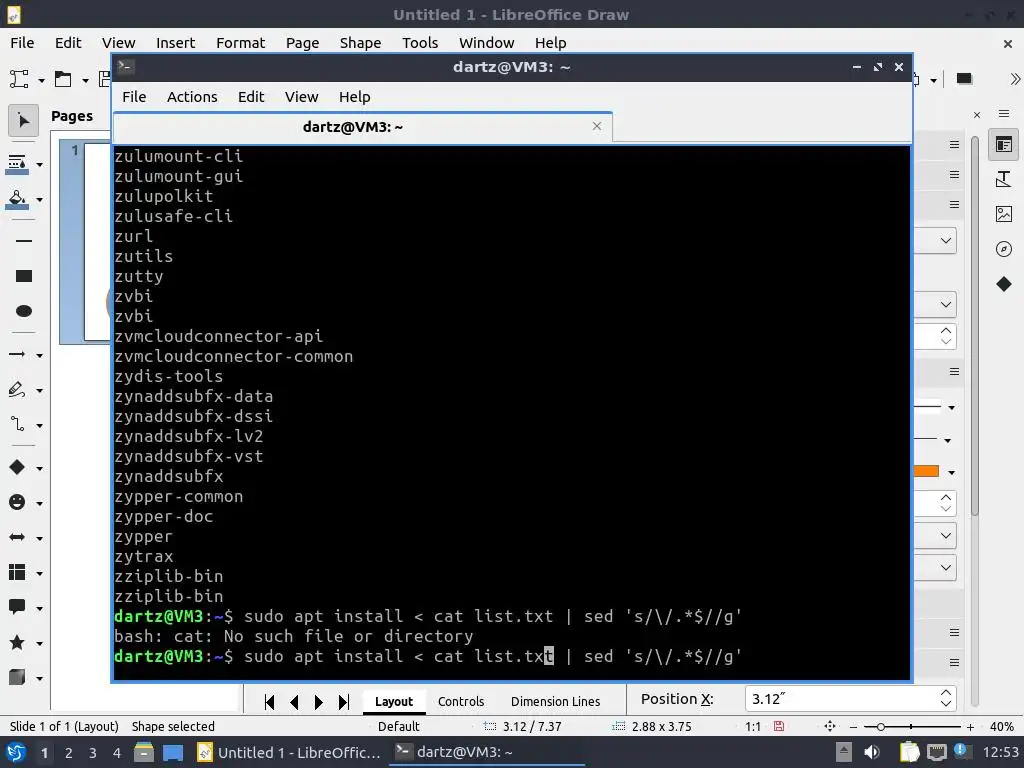Open the sidebar Shapes diamond deck
The image size is (1024, 768).
point(1004,284)
